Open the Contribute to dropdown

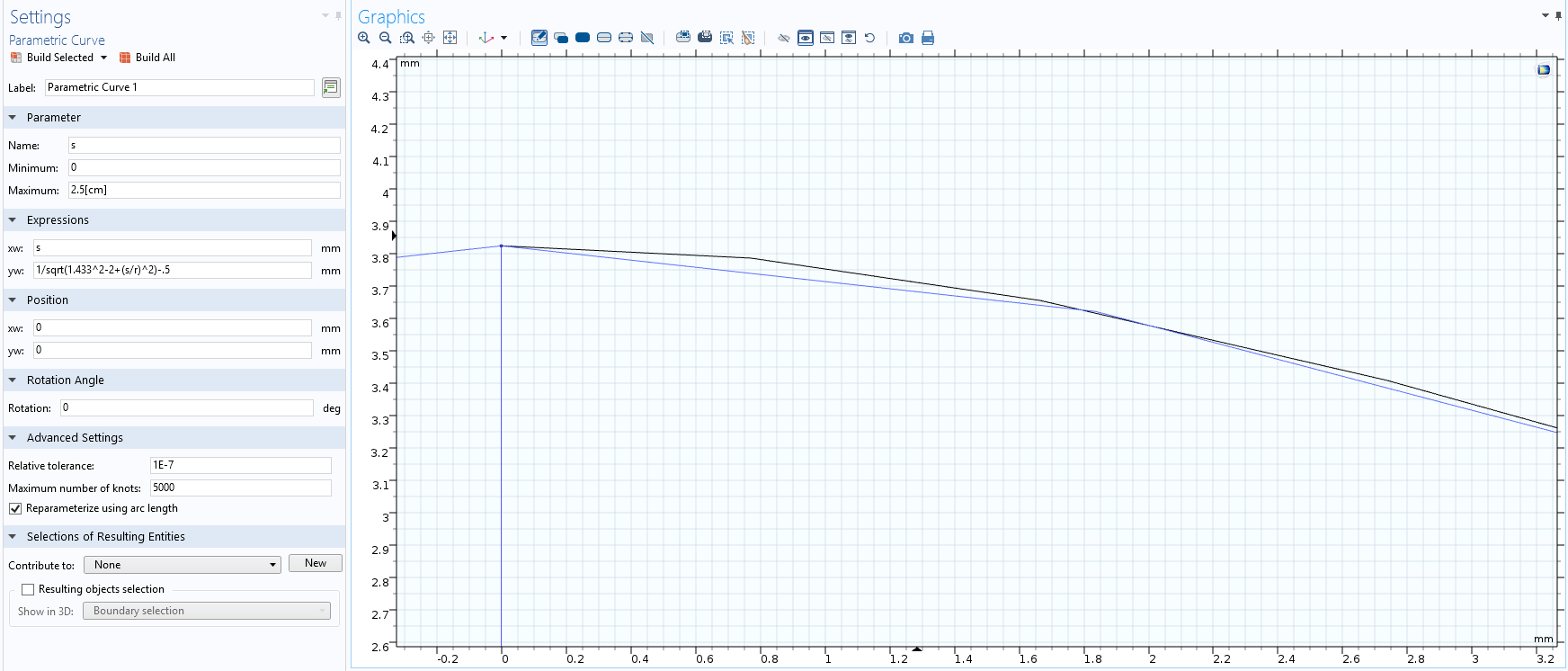[183, 565]
